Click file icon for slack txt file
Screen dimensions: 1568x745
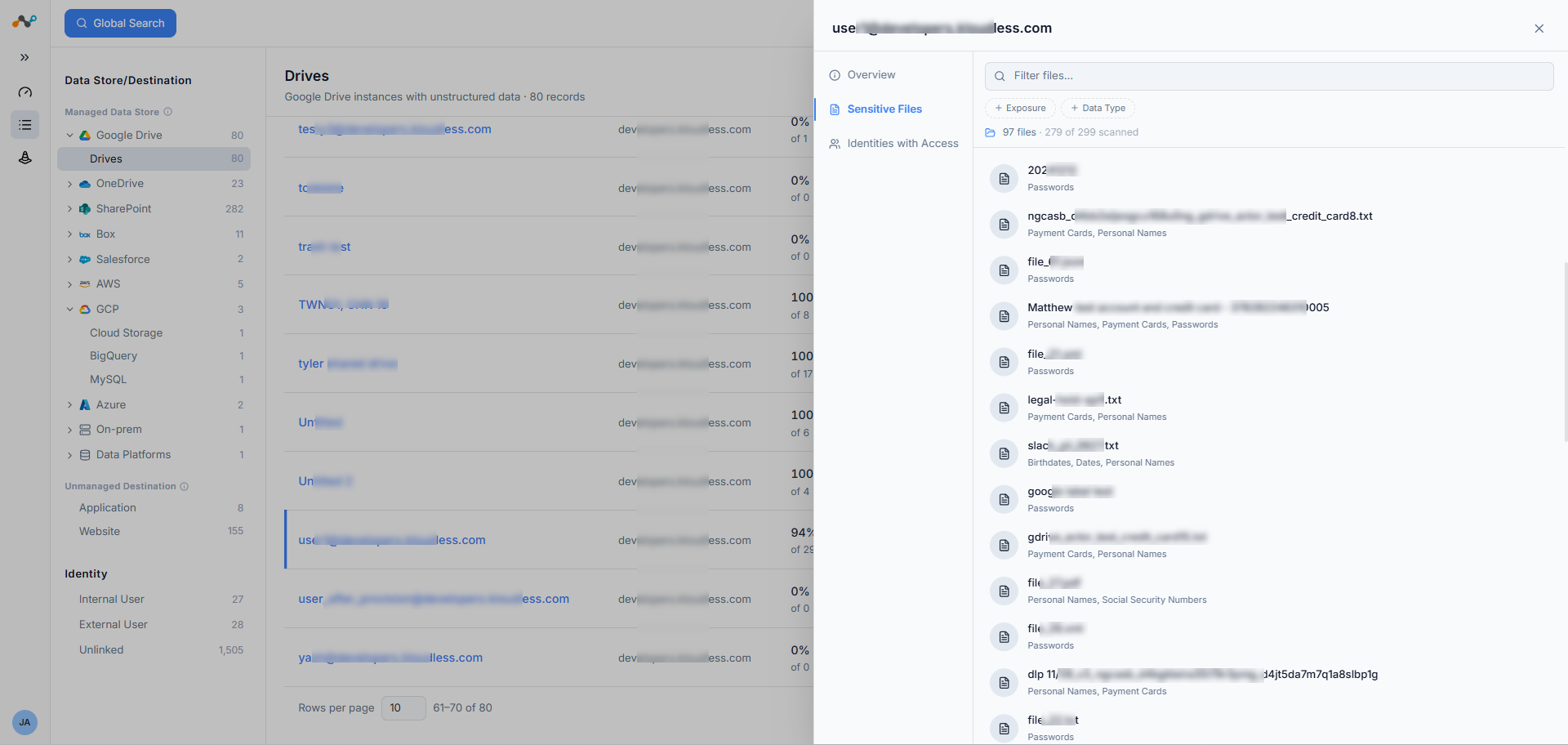1004,453
